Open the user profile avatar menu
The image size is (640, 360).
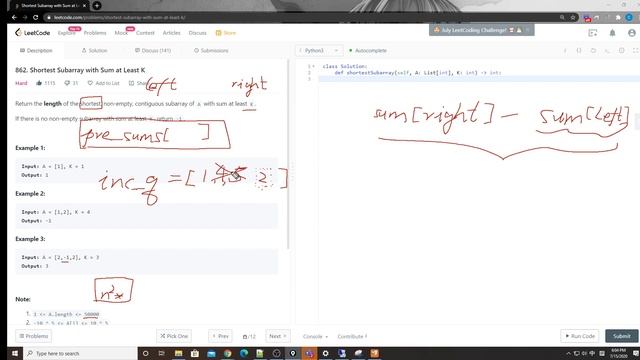[632, 33]
